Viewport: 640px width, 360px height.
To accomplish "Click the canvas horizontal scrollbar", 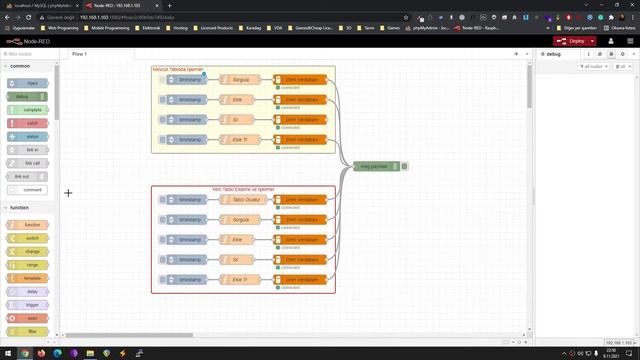I will (x=129, y=335).
